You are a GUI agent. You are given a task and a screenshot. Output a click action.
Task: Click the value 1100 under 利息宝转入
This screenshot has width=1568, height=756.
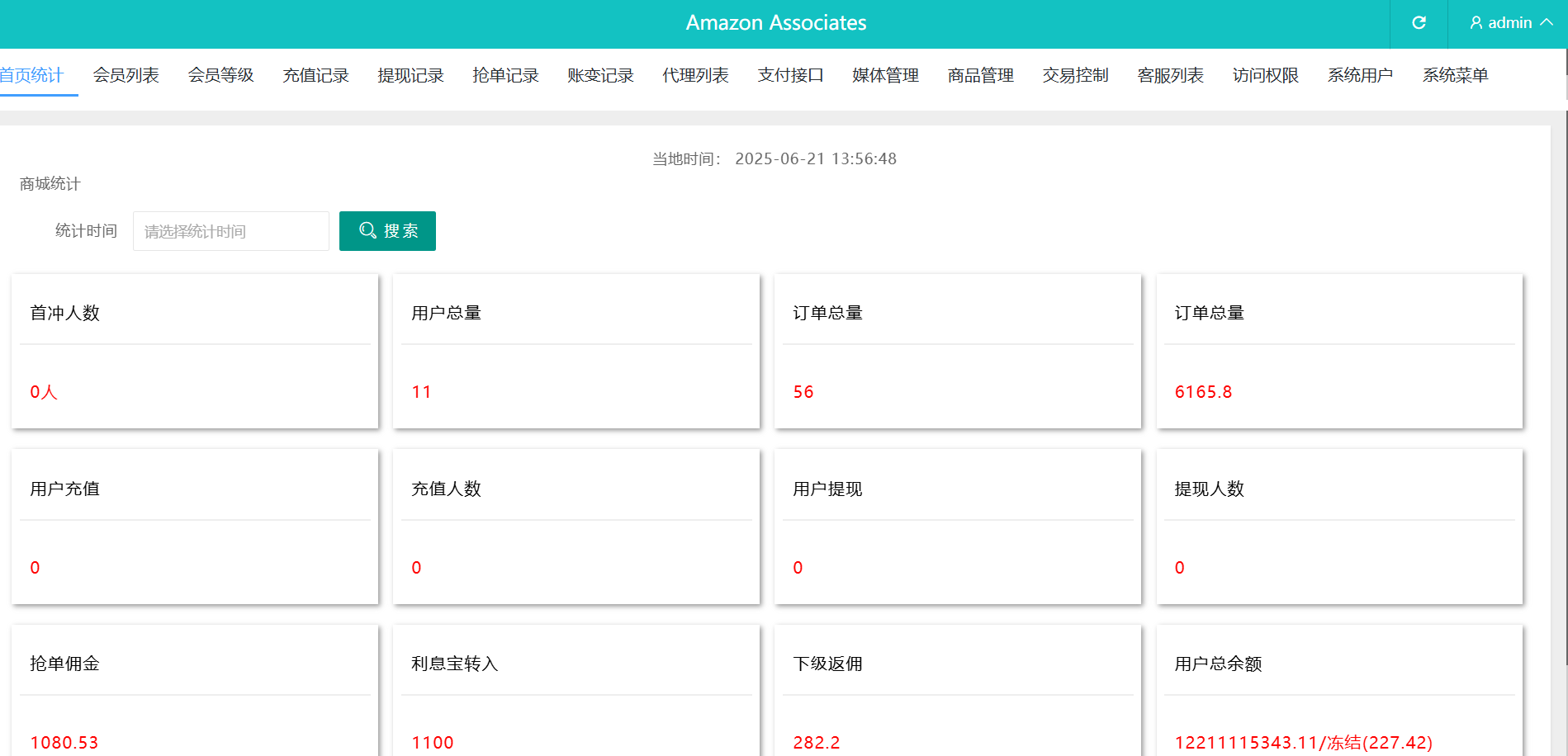(433, 743)
